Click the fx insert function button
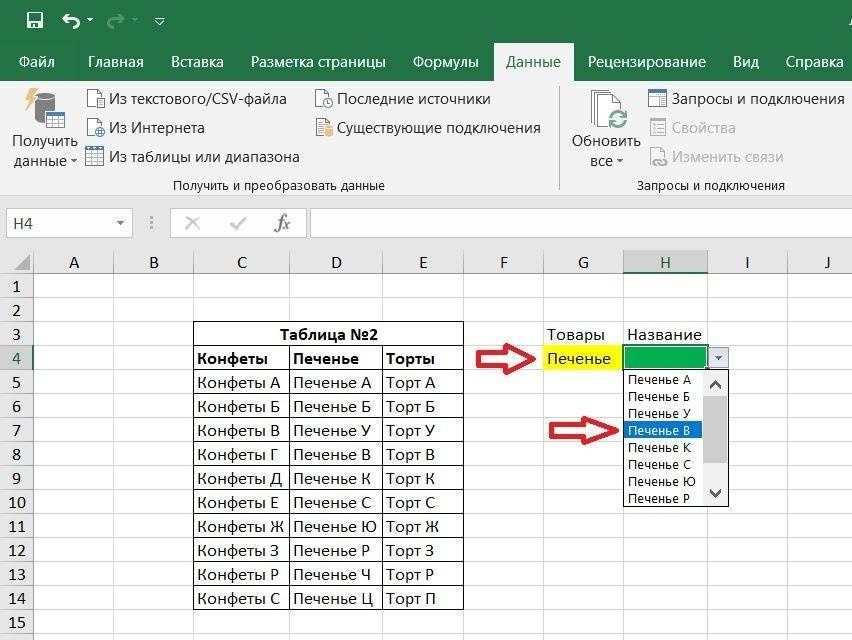This screenshot has width=852, height=640. click(283, 222)
